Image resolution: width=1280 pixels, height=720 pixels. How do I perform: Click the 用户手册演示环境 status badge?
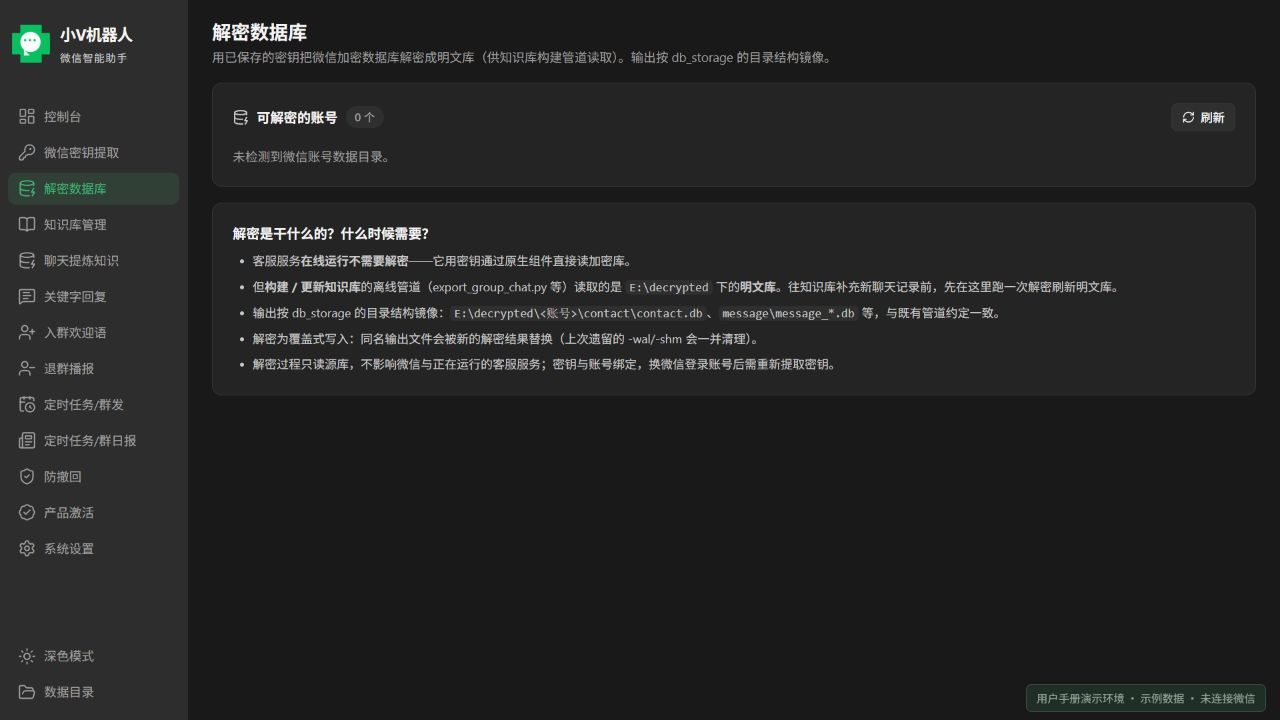[1146, 698]
